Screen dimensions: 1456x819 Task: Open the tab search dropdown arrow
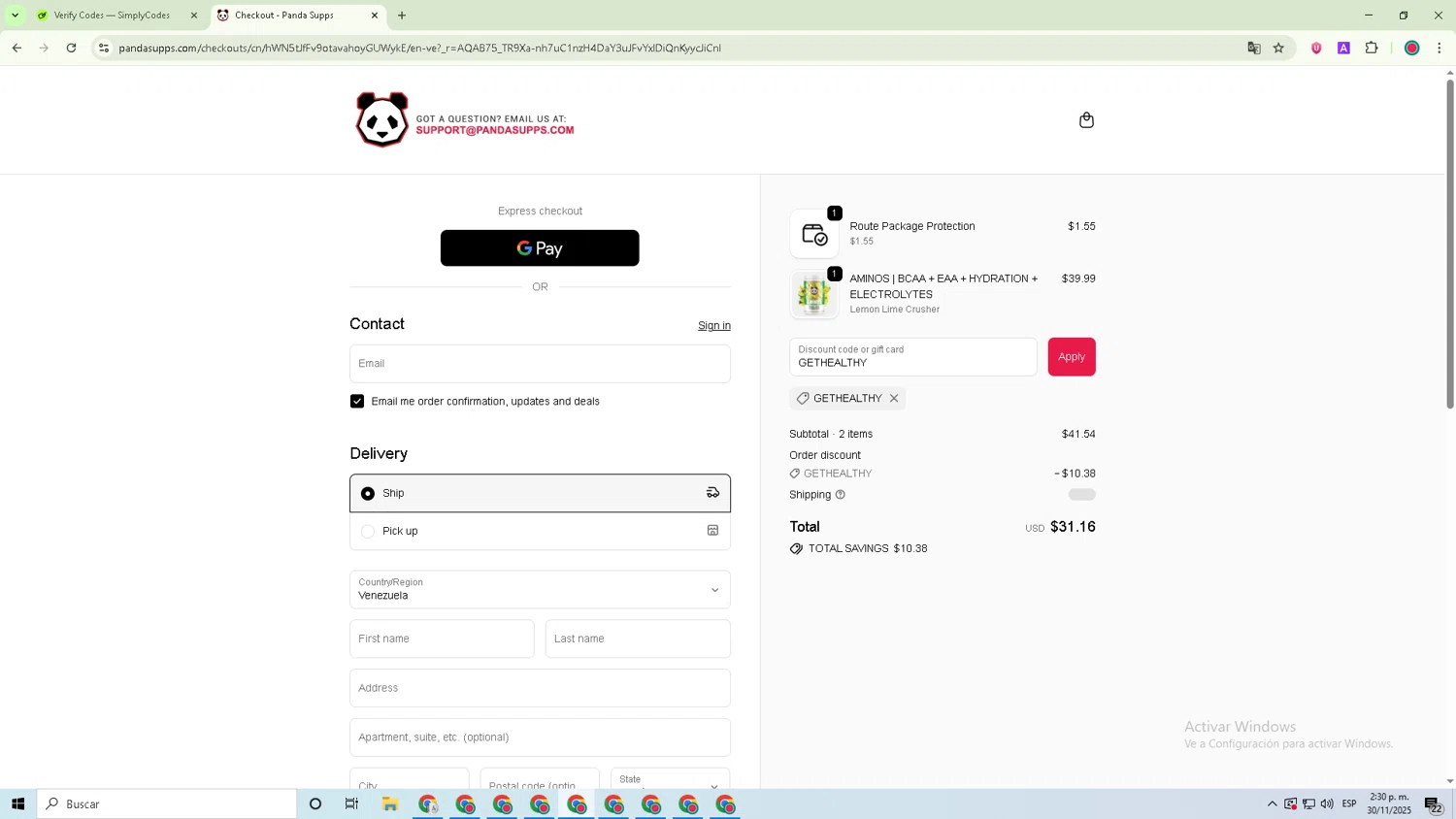[x=15, y=16]
